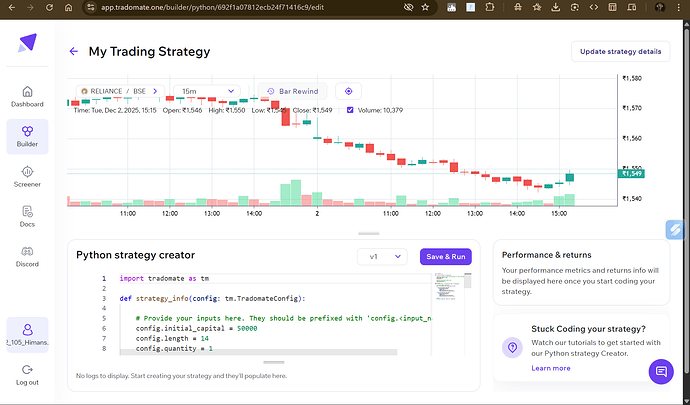690x405 pixels.
Task: Go to Docs in the sidebar
Action: click(27, 215)
